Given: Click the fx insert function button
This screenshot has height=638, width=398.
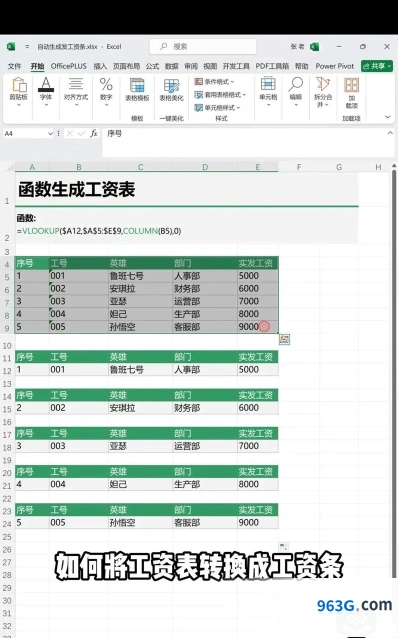Looking at the screenshot, I should 94,133.
